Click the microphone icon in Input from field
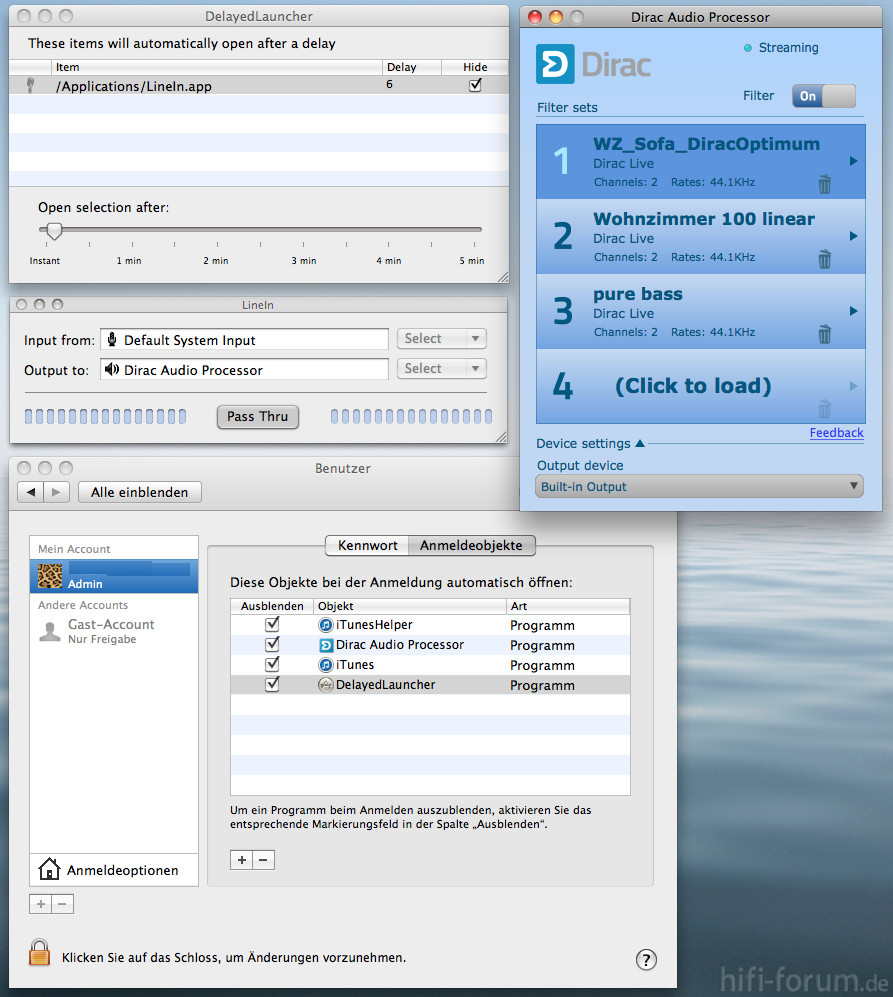 coord(112,340)
